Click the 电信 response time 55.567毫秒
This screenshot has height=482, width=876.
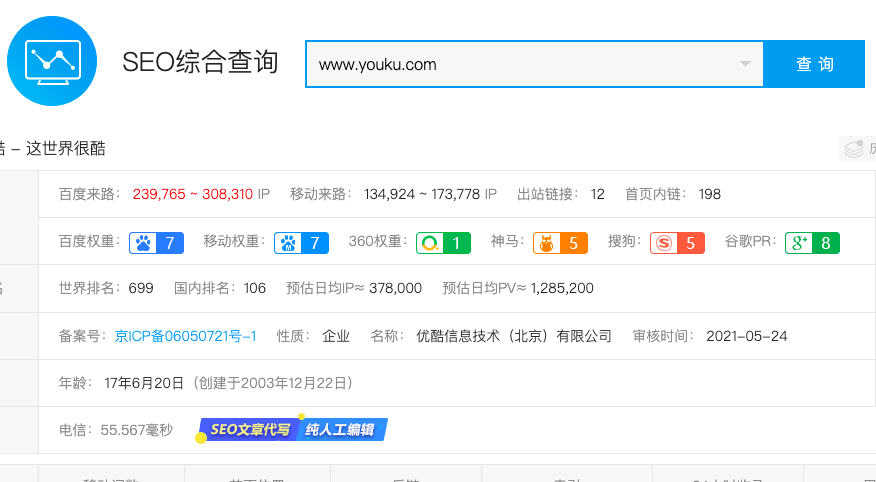[137, 430]
